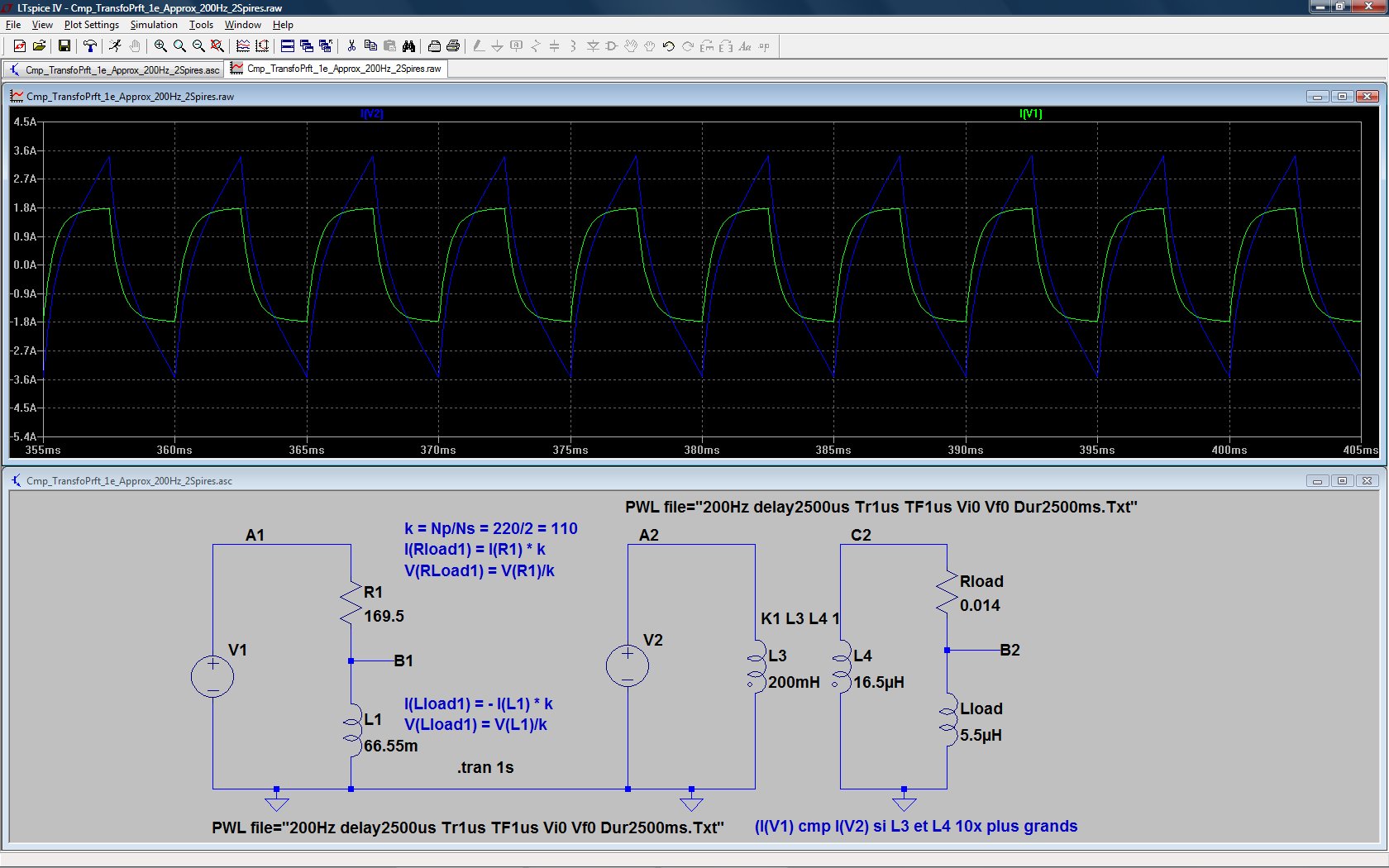Open the Control Panel hammer icon

click(x=89, y=46)
